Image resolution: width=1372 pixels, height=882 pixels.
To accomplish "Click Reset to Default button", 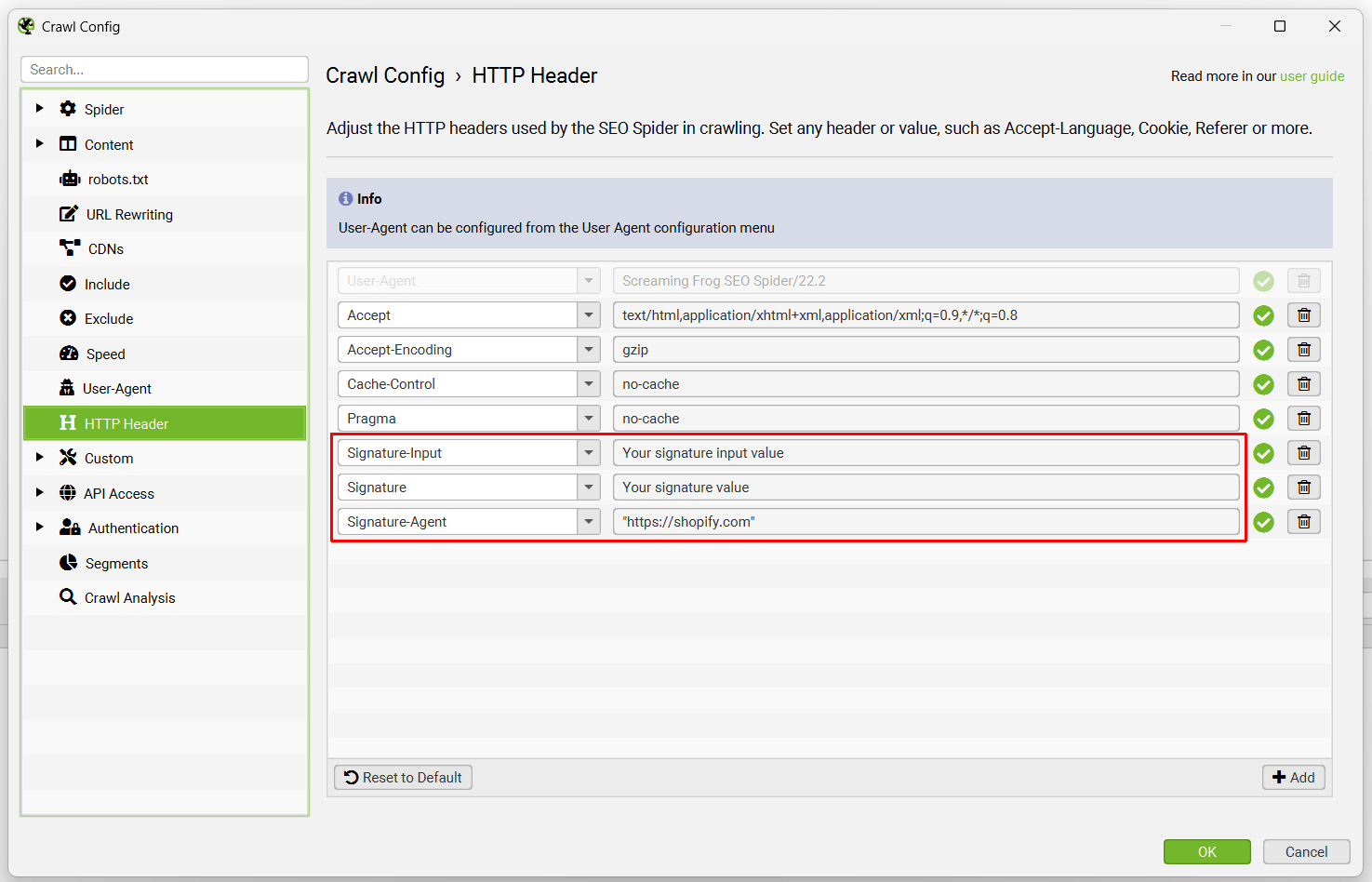I will [403, 777].
